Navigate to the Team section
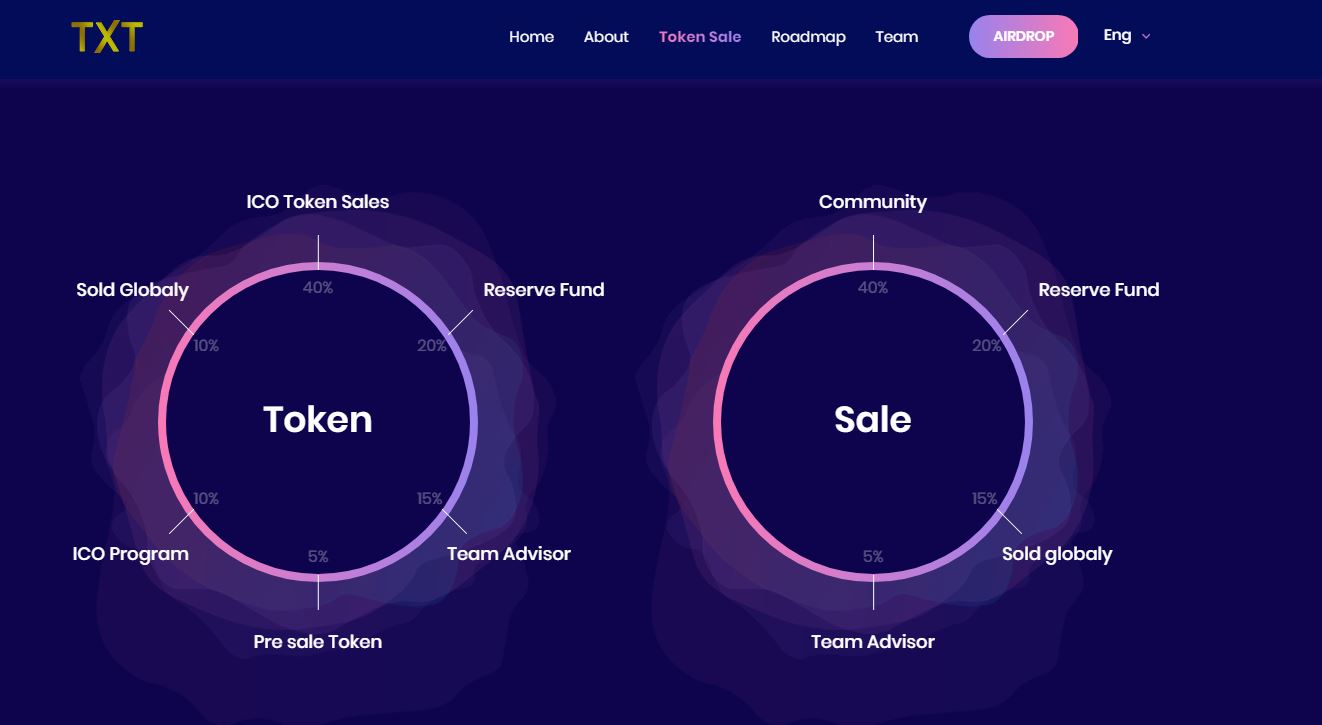Screen dimensions: 1322x725 point(896,37)
